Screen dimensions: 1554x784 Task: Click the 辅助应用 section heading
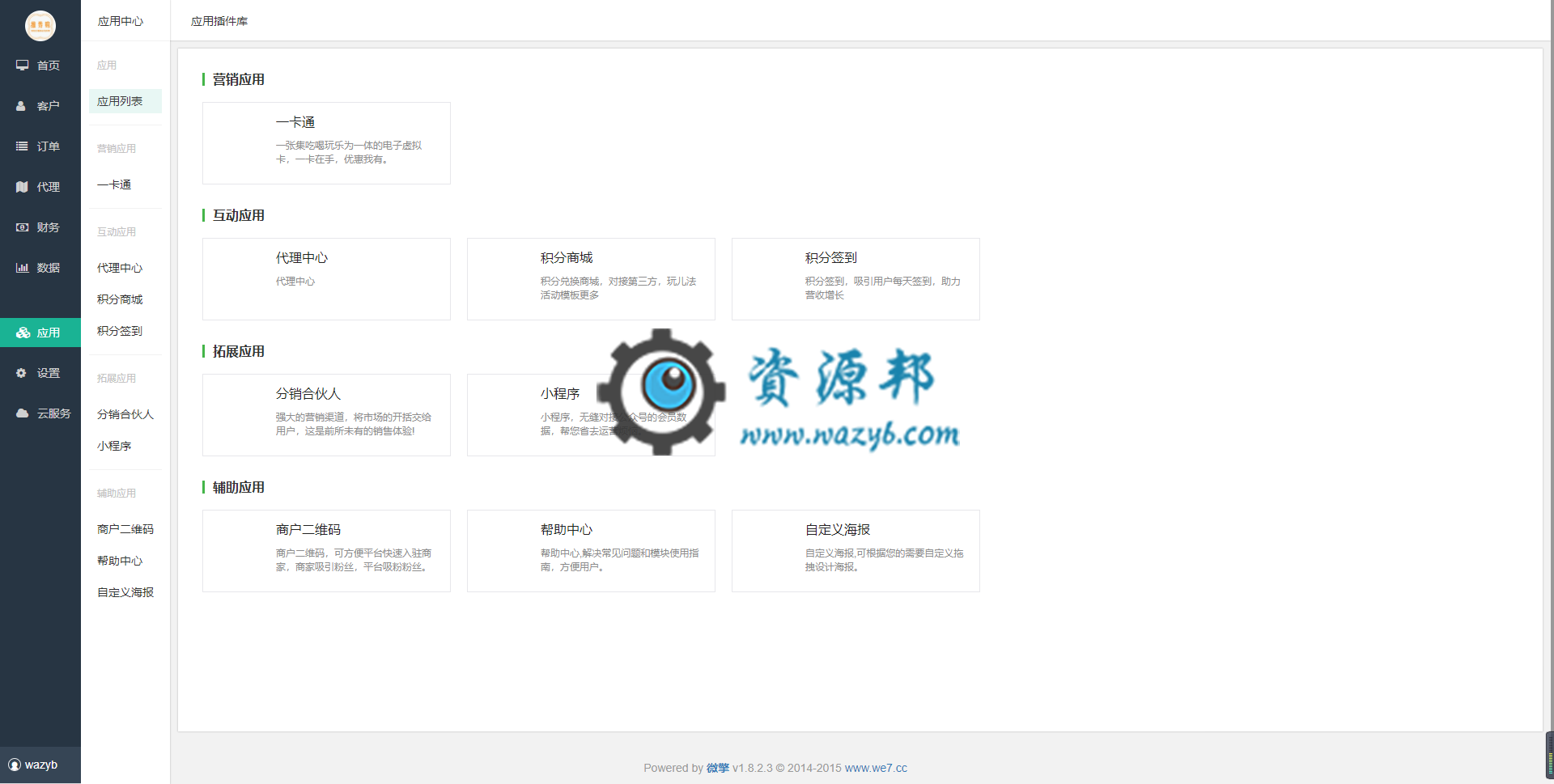[239, 487]
